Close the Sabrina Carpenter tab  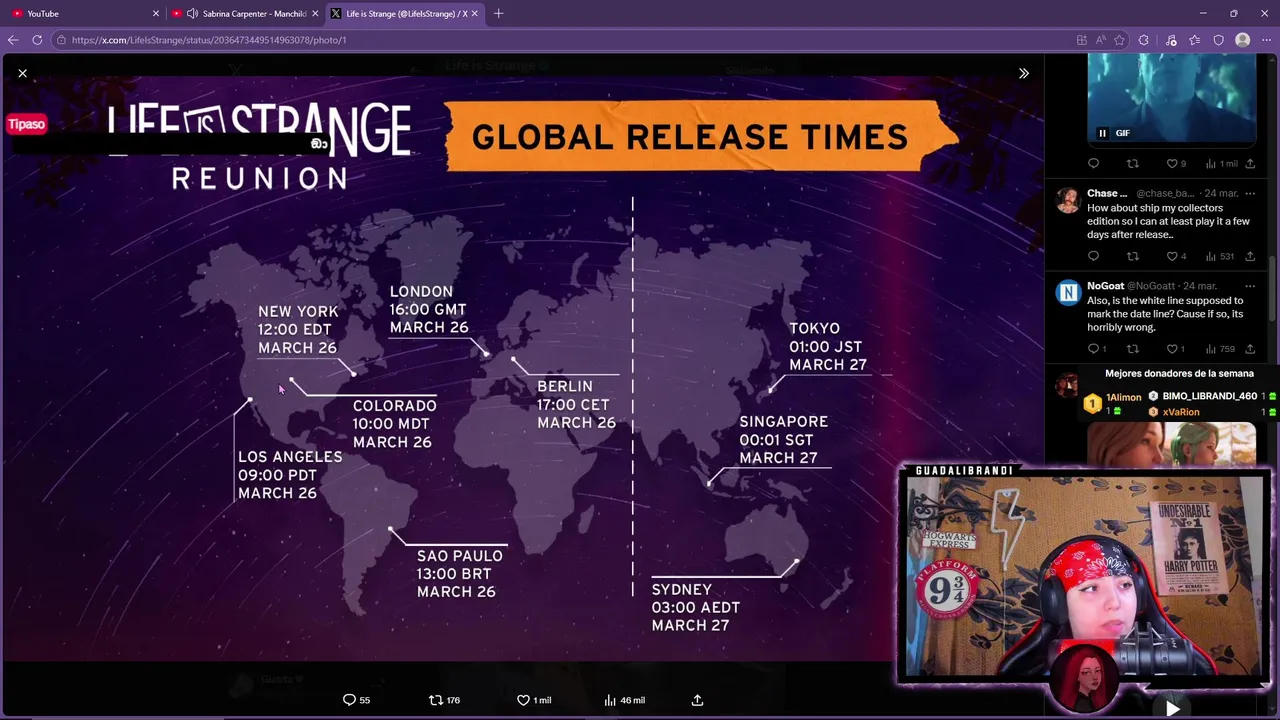click(x=315, y=13)
